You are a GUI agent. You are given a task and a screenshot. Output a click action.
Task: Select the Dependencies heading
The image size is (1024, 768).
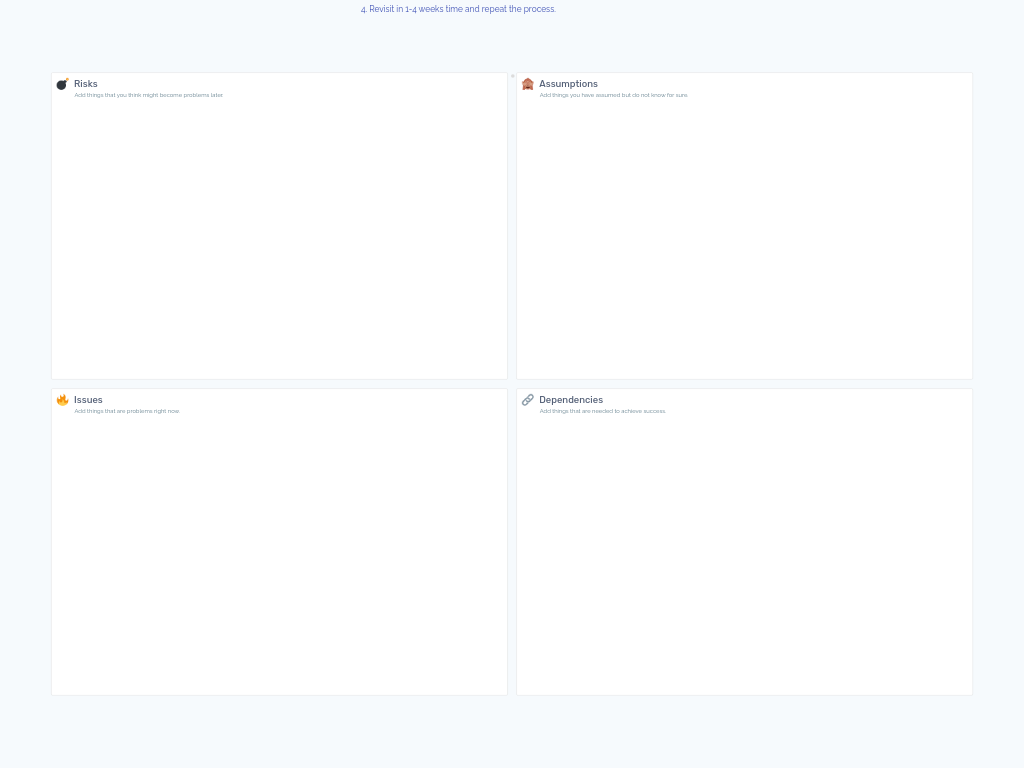tap(571, 400)
